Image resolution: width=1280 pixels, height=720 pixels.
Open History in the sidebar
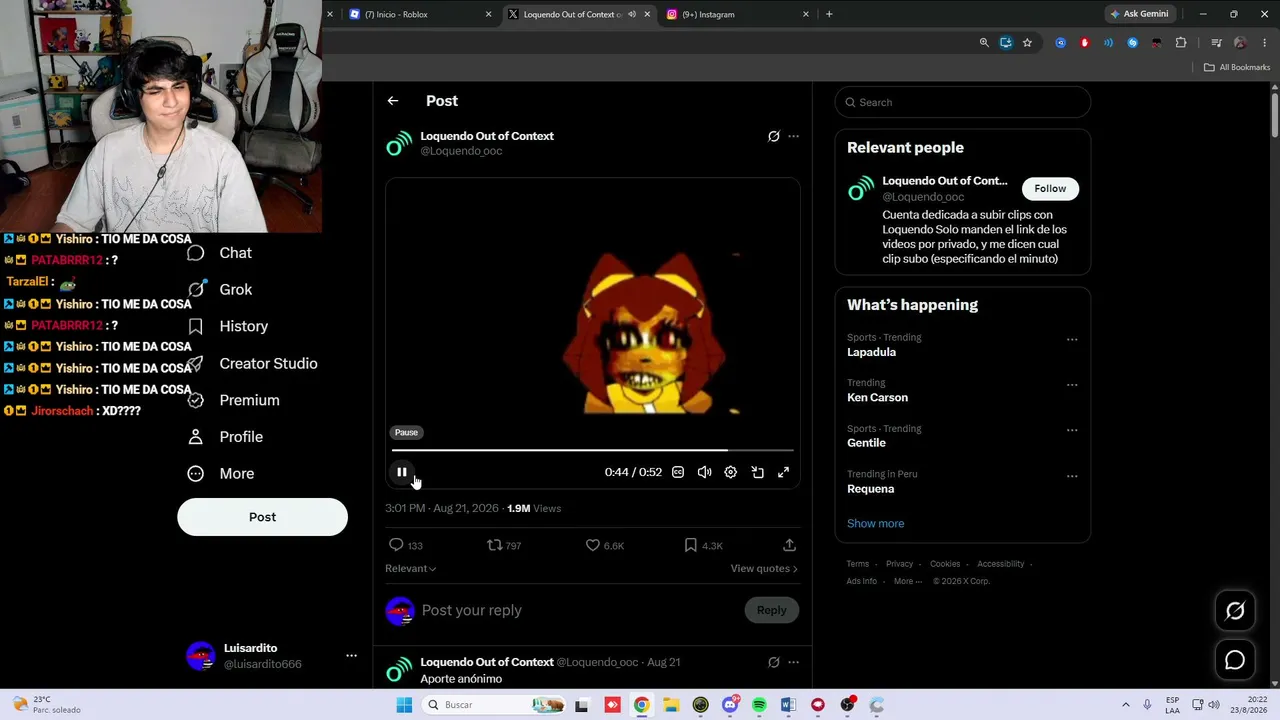[228, 326]
